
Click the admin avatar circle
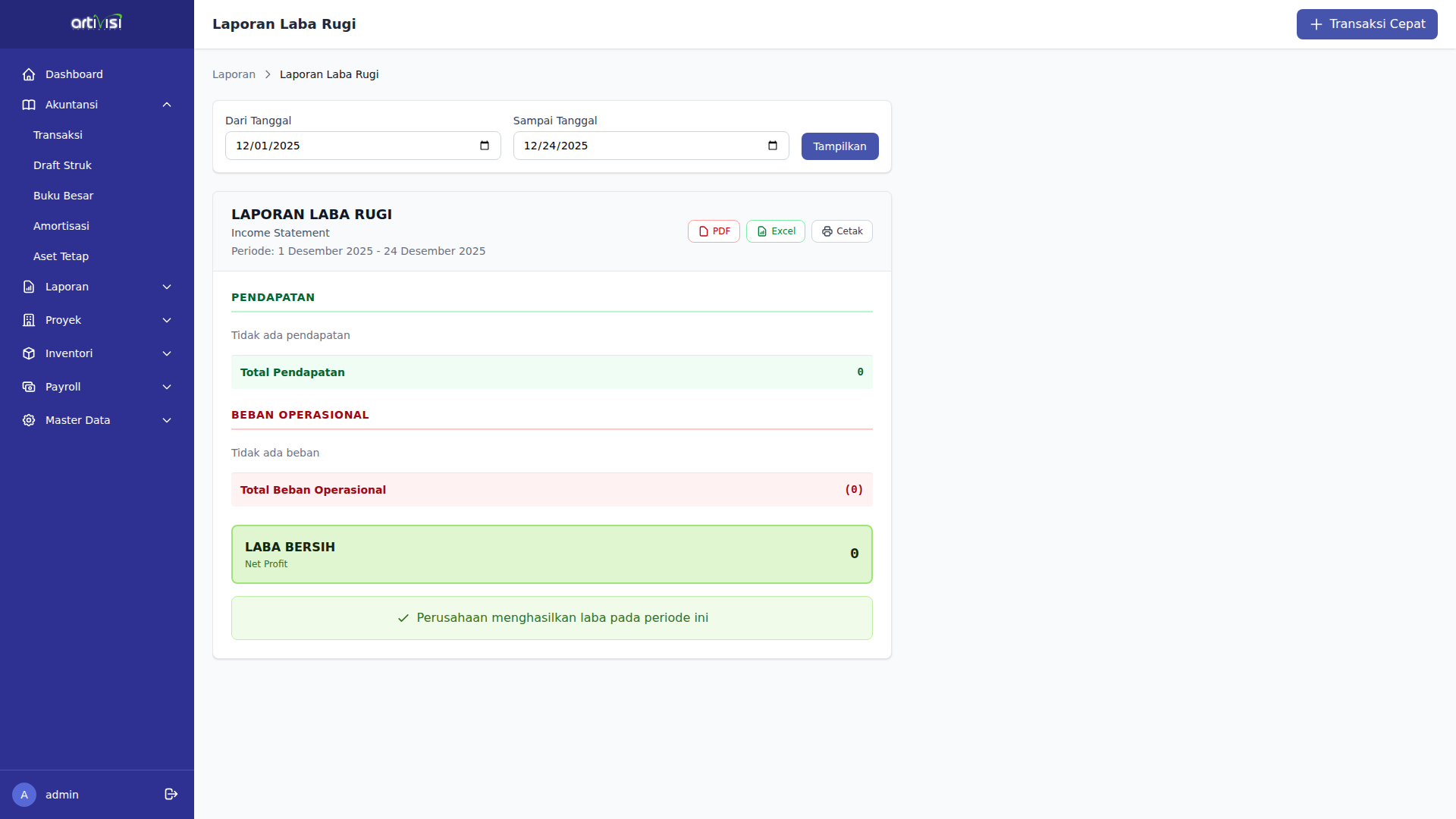[x=24, y=795]
